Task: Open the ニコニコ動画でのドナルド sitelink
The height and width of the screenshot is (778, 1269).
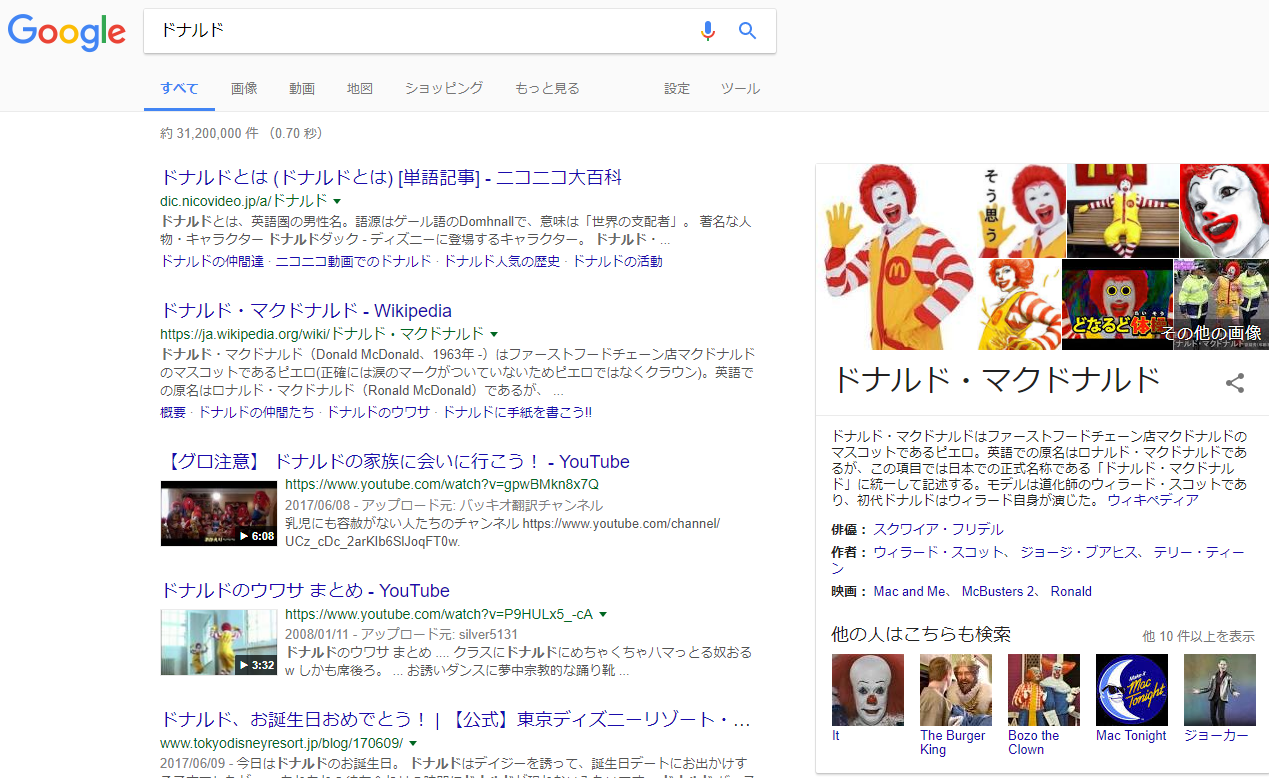Action: pyautogui.click(x=353, y=261)
